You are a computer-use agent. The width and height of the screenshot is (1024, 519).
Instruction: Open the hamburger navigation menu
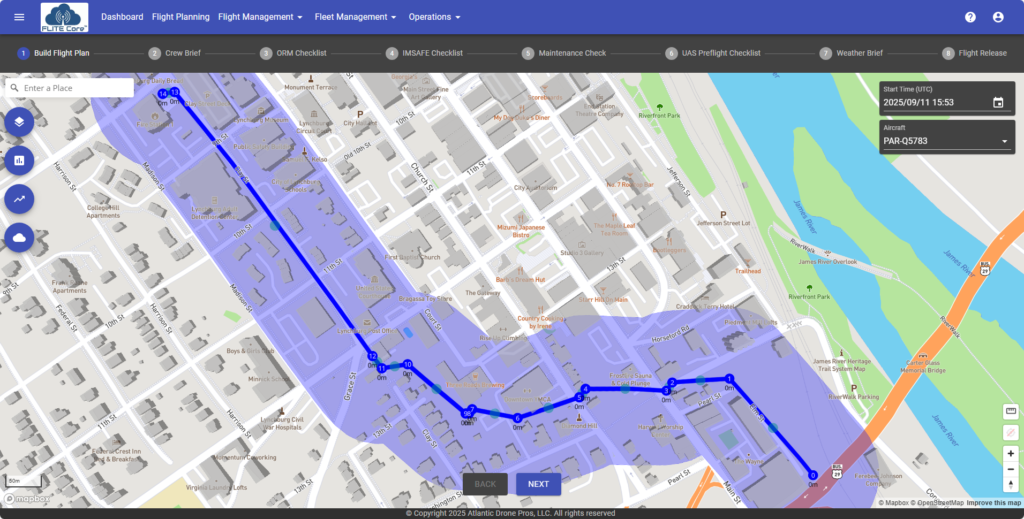coord(19,17)
